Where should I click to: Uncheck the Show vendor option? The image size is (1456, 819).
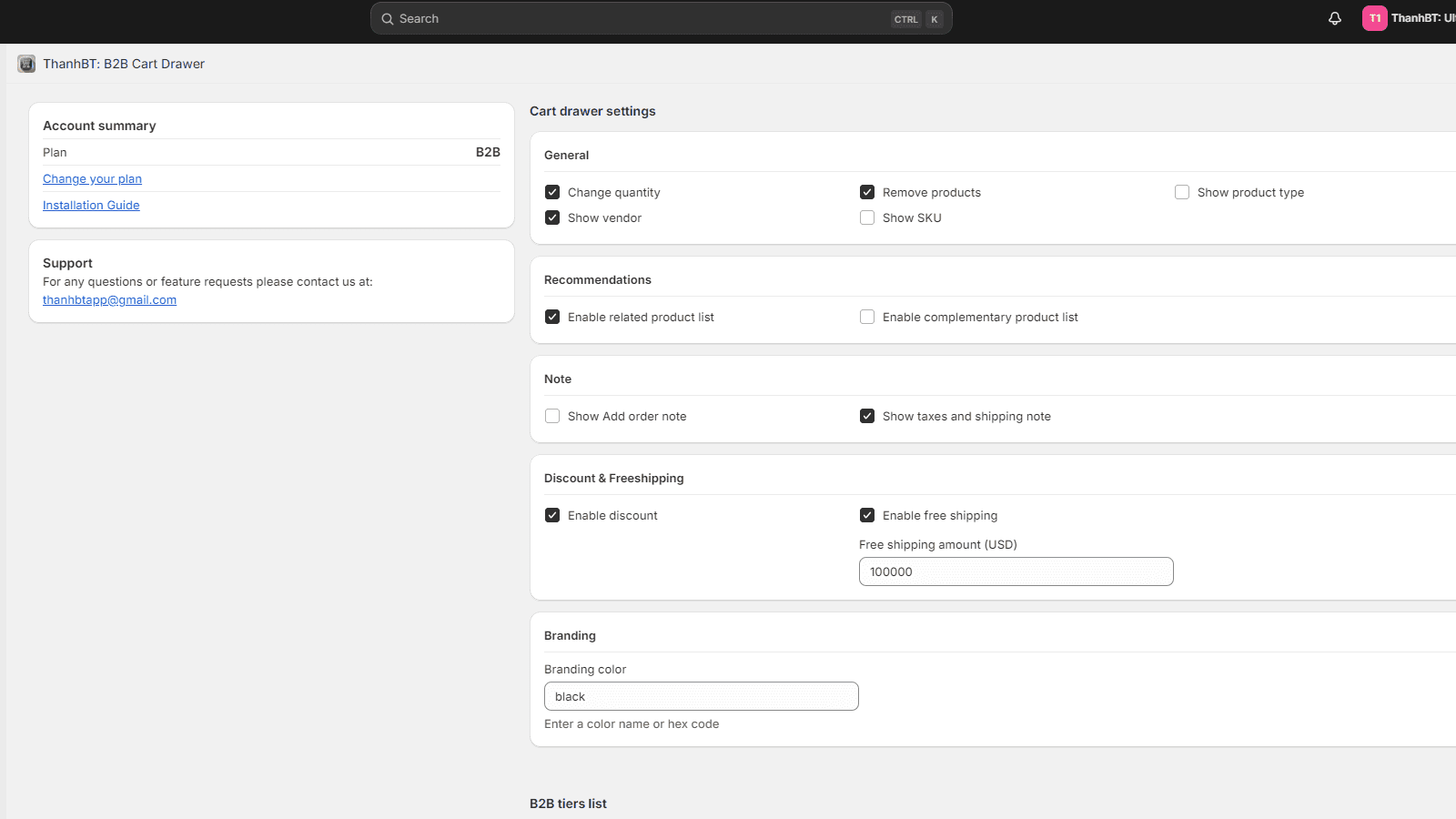pos(552,217)
